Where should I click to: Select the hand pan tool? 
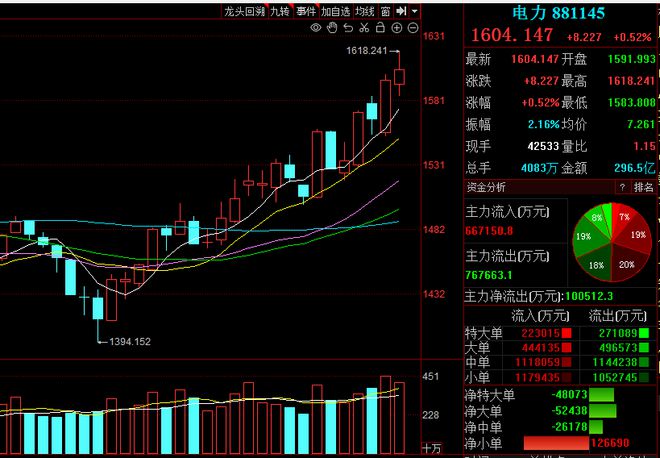pos(331,28)
